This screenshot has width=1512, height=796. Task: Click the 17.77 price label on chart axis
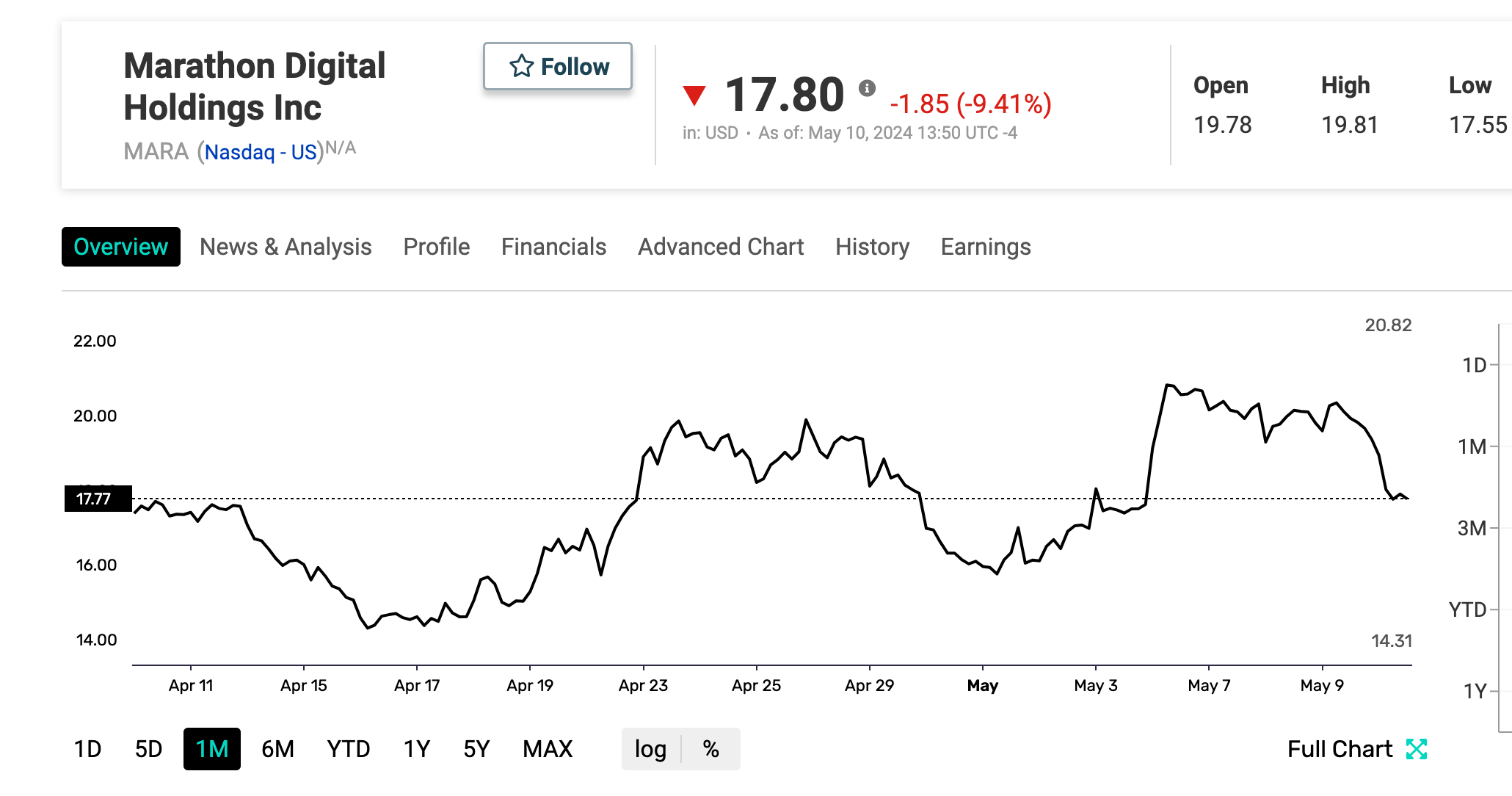pyautogui.click(x=98, y=499)
